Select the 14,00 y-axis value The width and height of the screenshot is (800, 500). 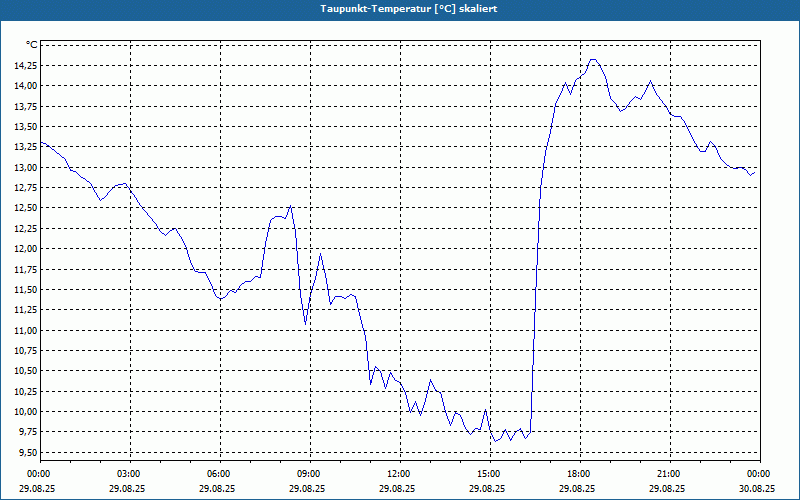click(27, 86)
